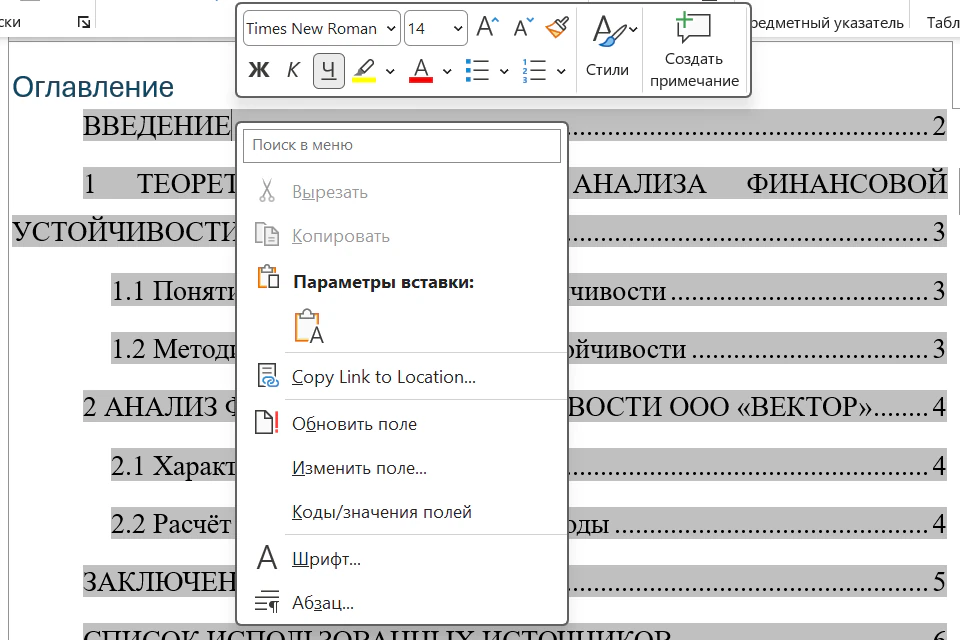The height and width of the screenshot is (640, 960).
Task: Select Коды/значения полей menu entry
Action: pos(402,512)
